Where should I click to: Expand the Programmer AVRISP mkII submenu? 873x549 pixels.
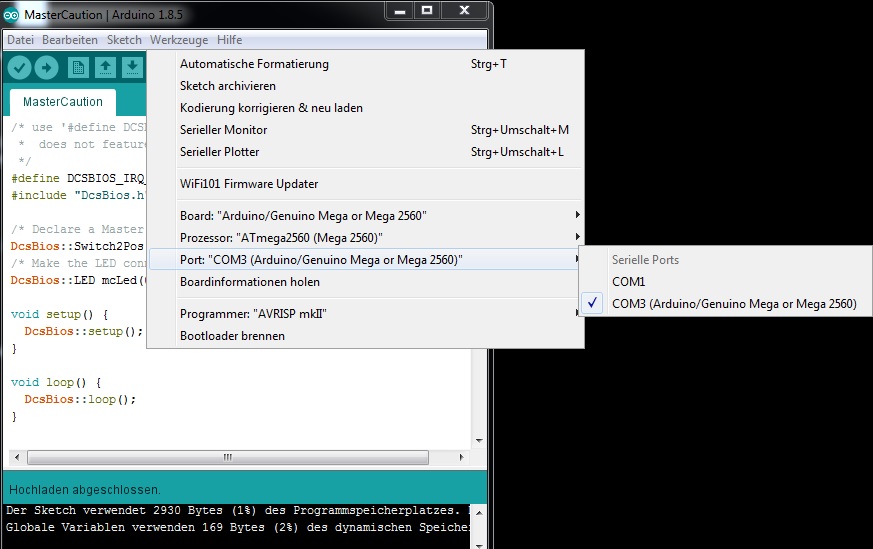[365, 313]
